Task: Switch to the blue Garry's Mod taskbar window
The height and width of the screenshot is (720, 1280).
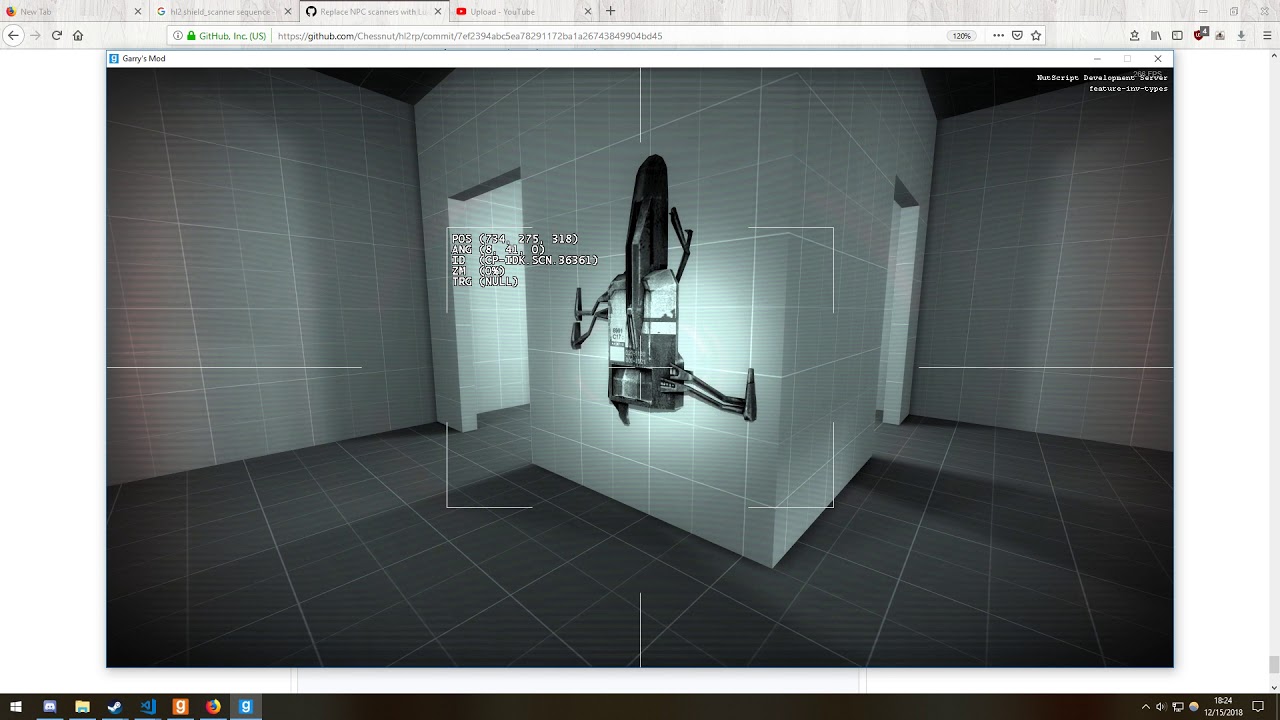Action: 245,707
